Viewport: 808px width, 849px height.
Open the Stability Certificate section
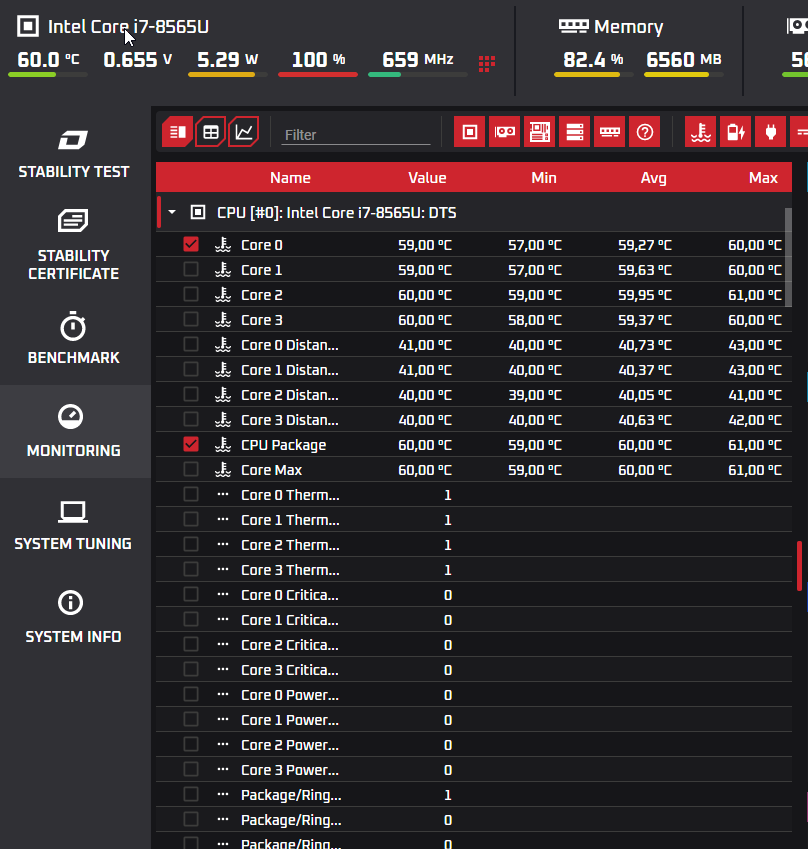coord(74,245)
